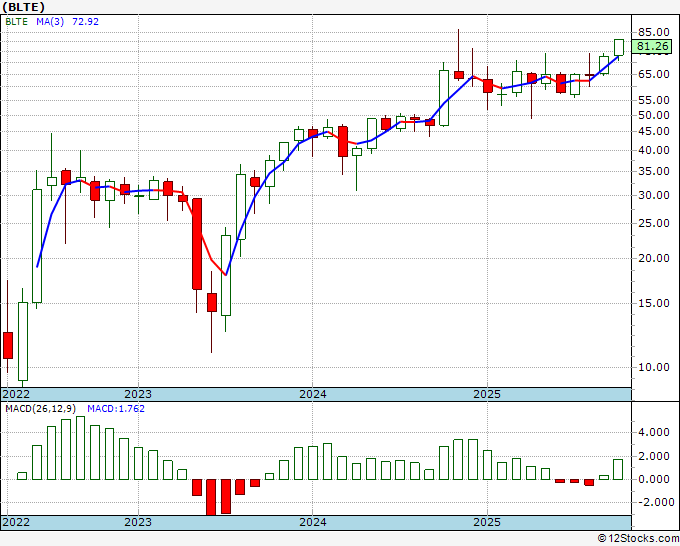Click the 45.00 price axis label

[x=654, y=131]
